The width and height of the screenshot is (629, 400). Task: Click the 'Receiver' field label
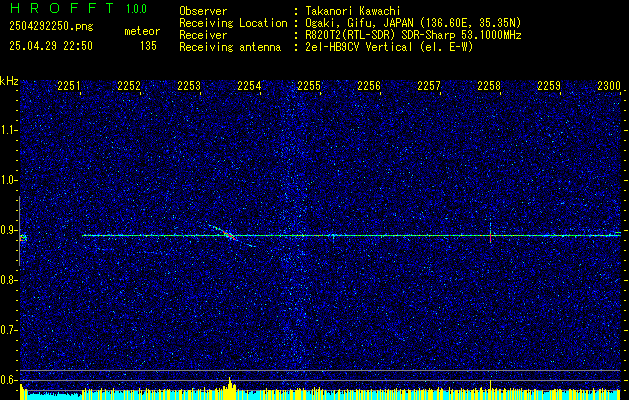(203, 35)
